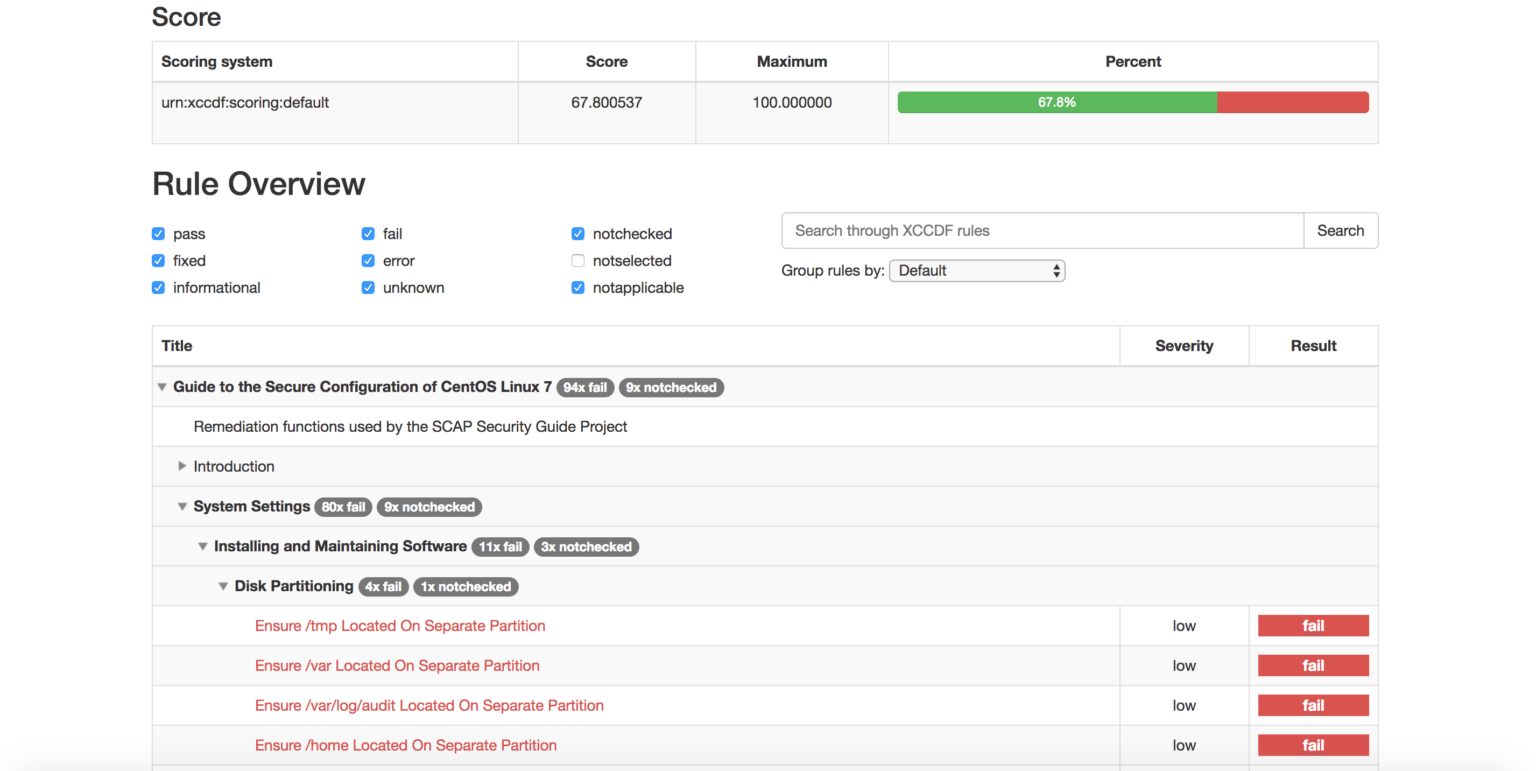The height and width of the screenshot is (771, 1536).
Task: Collapse the CentOS Linux 7 guide triangle
Action: [162, 387]
